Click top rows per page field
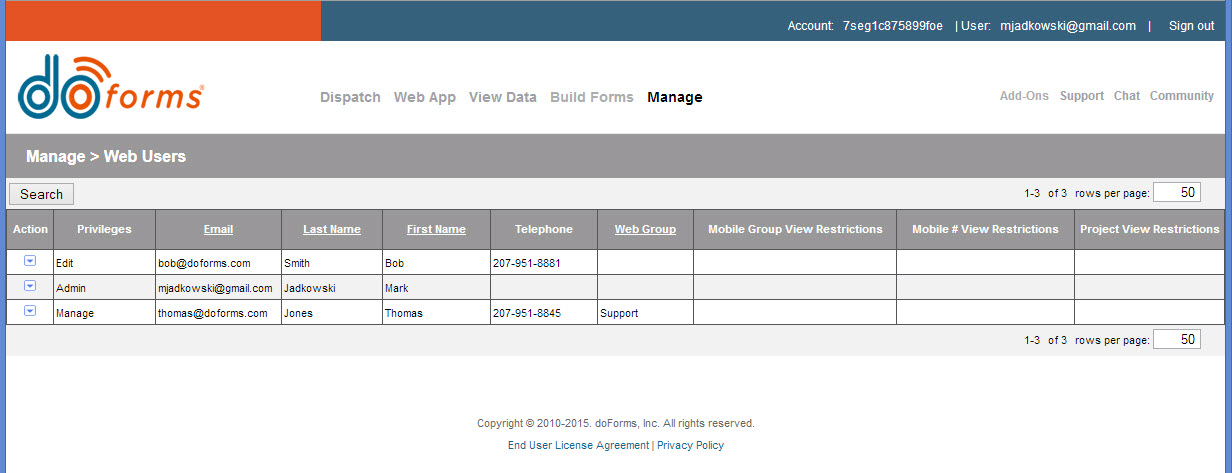1232x473 pixels. coord(1177,193)
